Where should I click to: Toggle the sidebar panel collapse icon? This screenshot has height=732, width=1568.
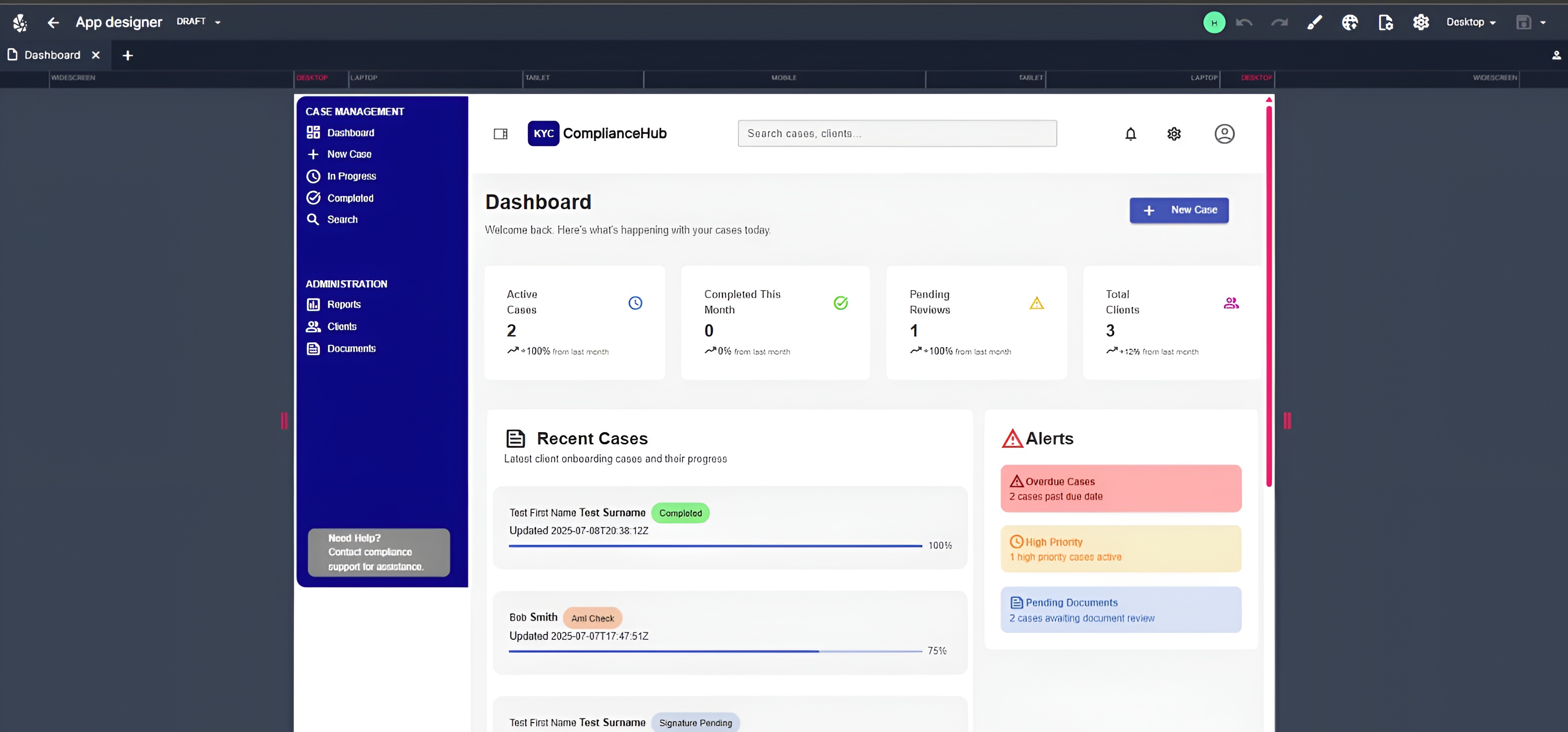tap(500, 134)
